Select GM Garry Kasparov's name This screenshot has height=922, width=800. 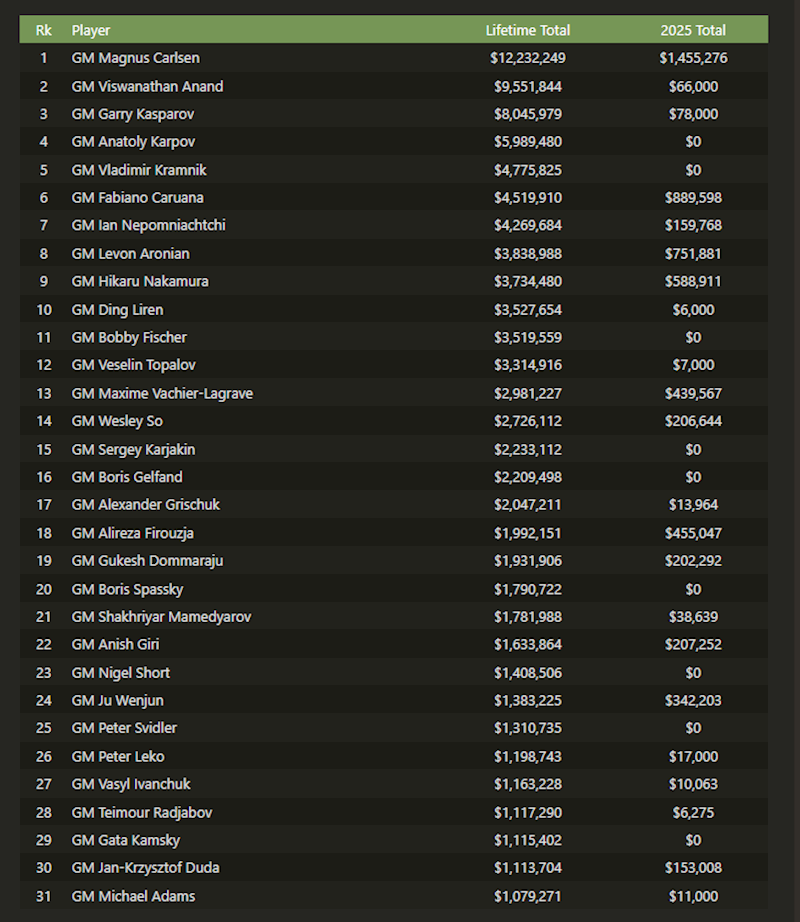tap(137, 114)
